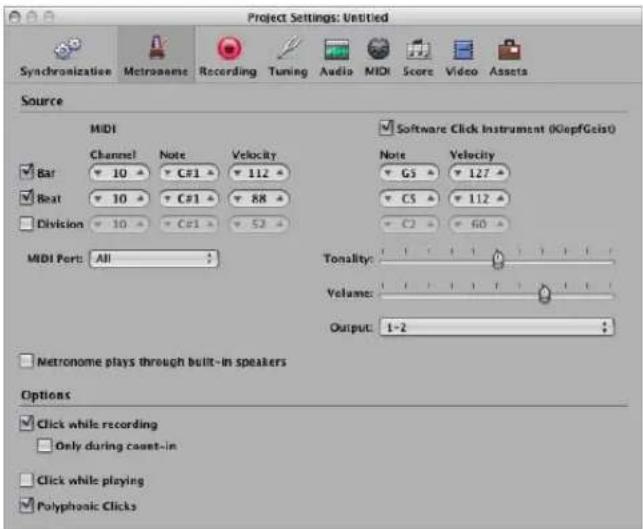This screenshot has width=643, height=529.
Task: Decrease Beat MIDI velocity 88 arrow
Action: 237,199
